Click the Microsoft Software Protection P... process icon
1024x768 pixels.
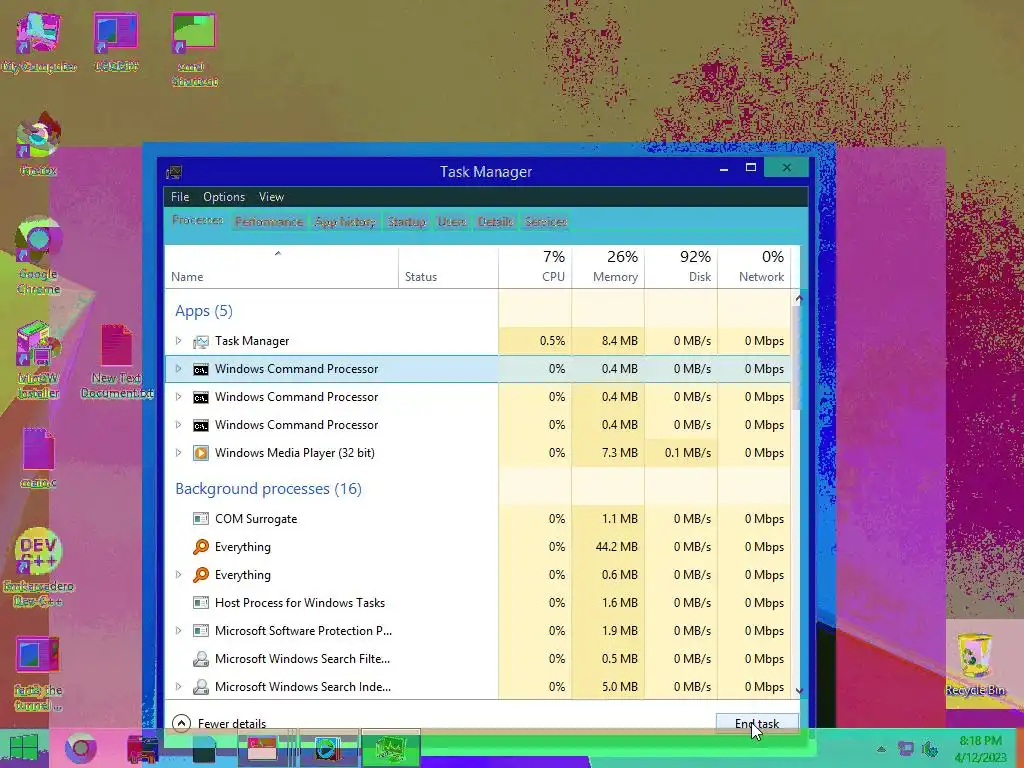pyautogui.click(x=200, y=631)
